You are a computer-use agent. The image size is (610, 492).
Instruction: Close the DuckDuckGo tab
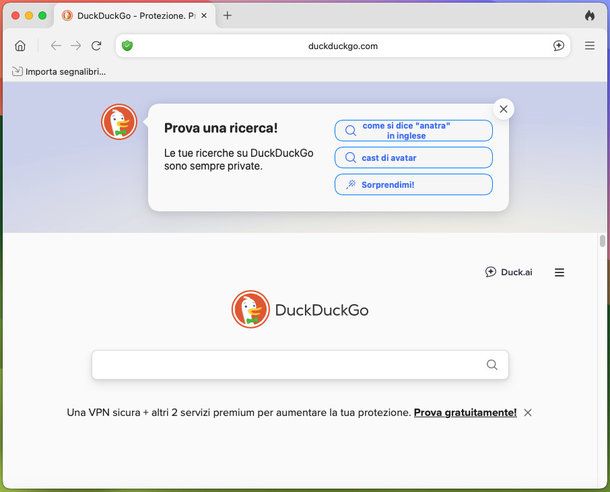[204, 16]
